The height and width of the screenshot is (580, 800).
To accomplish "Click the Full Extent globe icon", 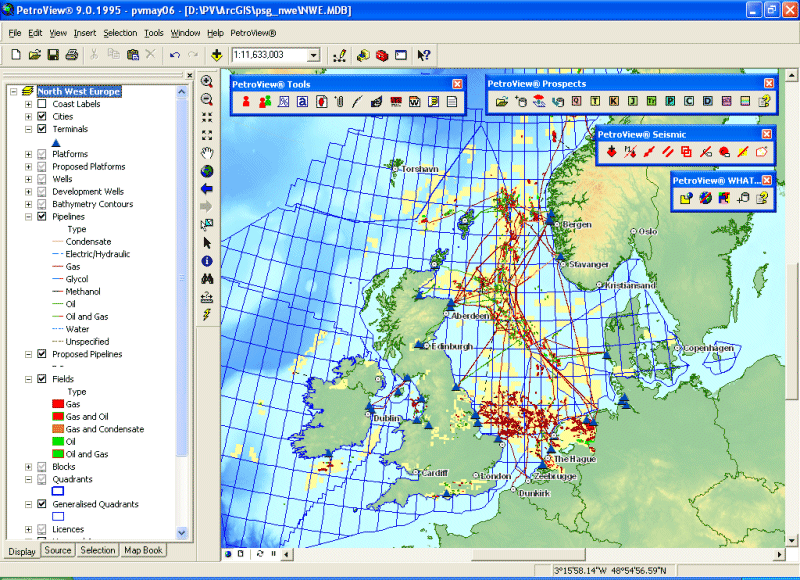I will 207,171.
